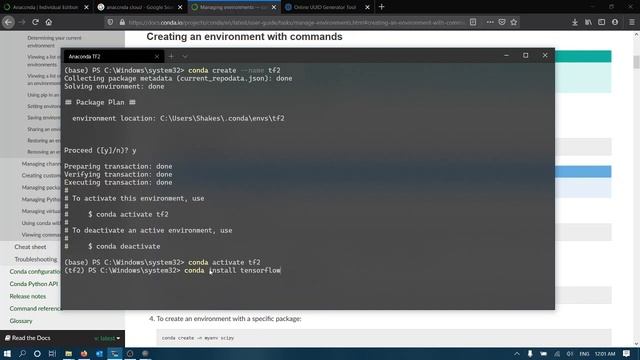Close the anaconda cloud Google tab
This screenshot has height=360, width=640.
tap(180, 7)
